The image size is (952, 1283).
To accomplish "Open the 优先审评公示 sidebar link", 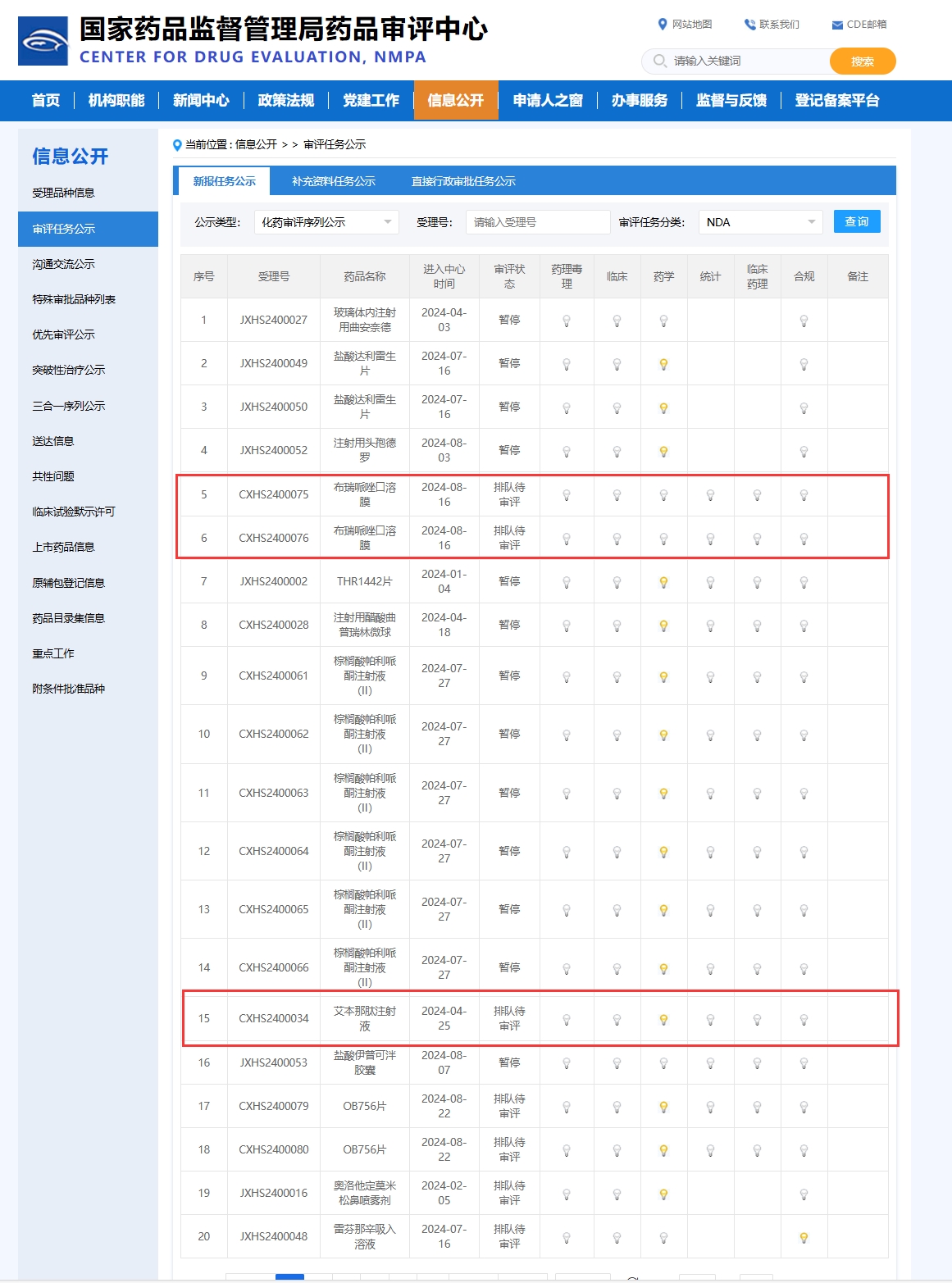I will point(64,334).
